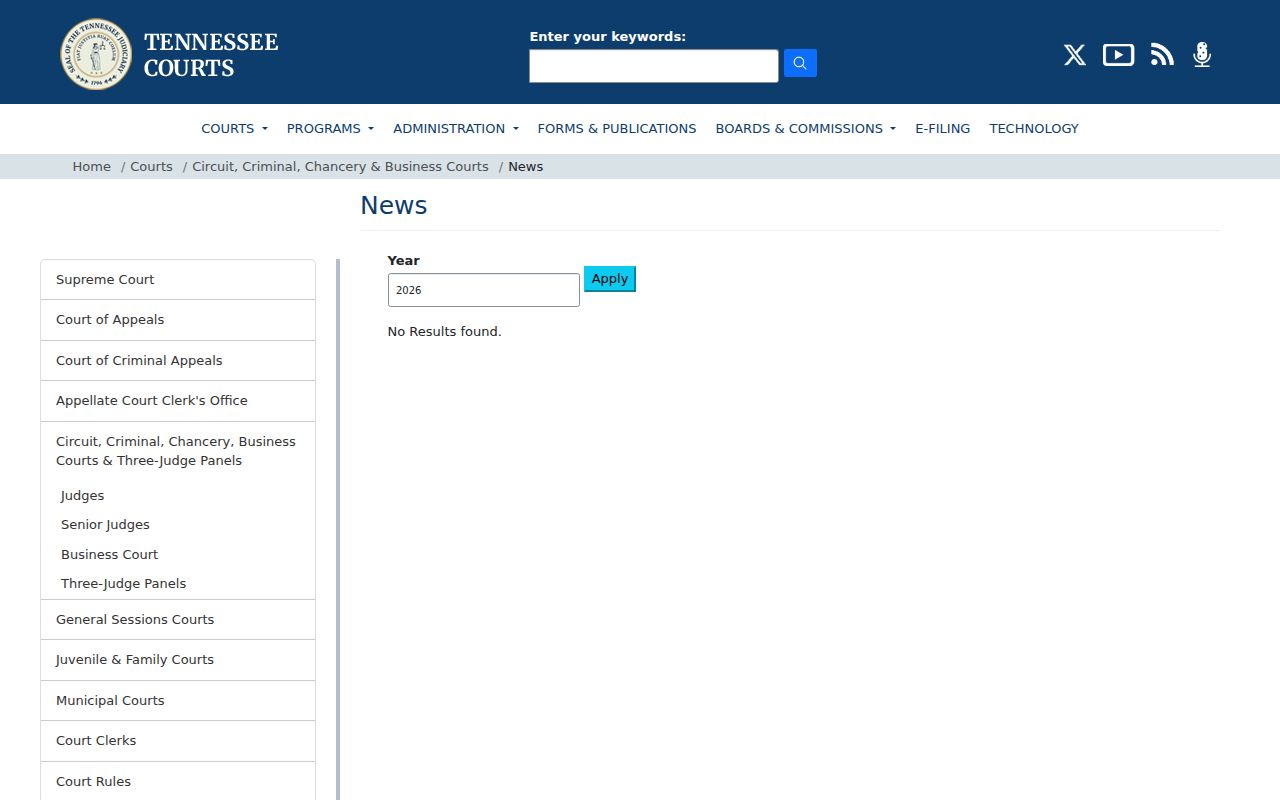Click the blue search magnifier button
The width and height of the screenshot is (1280, 800).
coord(800,63)
